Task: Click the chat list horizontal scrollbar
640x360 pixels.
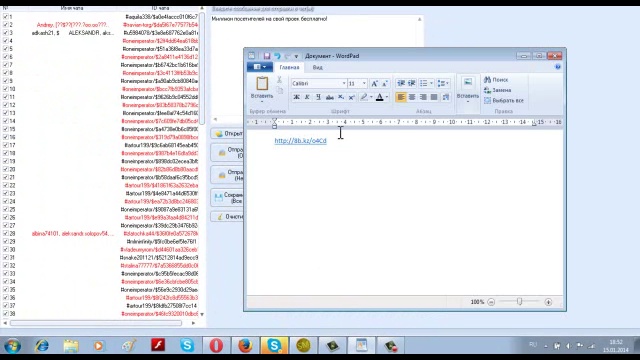Action: click(96, 323)
